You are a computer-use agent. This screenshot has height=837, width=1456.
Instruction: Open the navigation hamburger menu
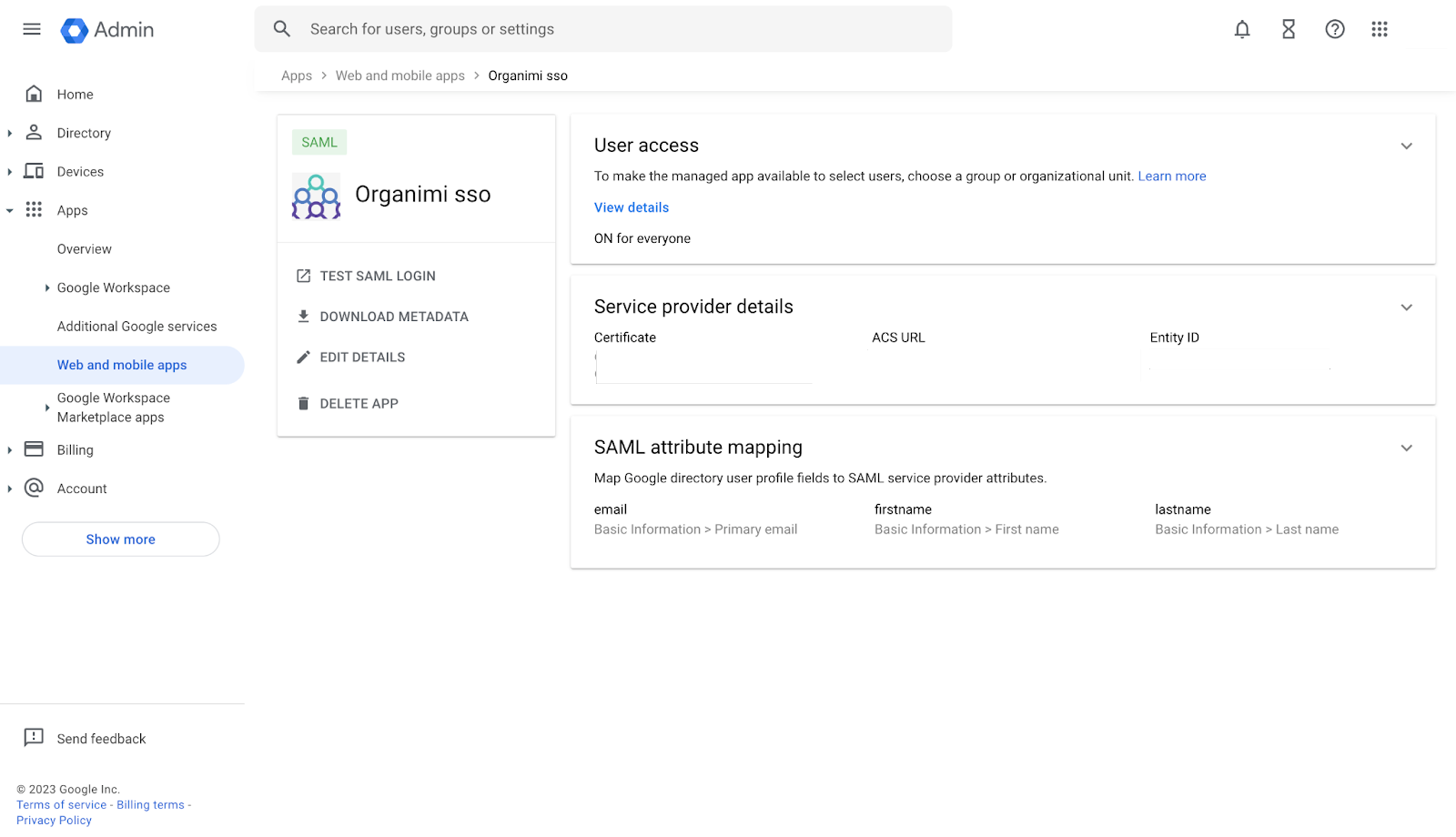(31, 28)
